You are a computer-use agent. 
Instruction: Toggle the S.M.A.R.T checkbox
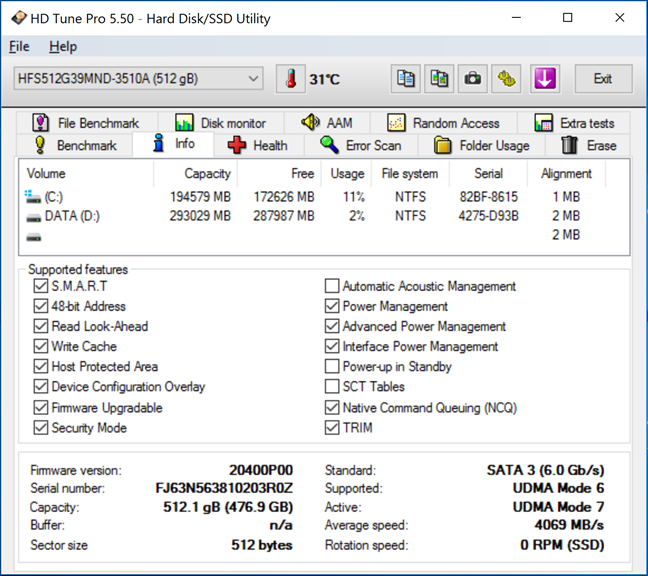pos(40,286)
